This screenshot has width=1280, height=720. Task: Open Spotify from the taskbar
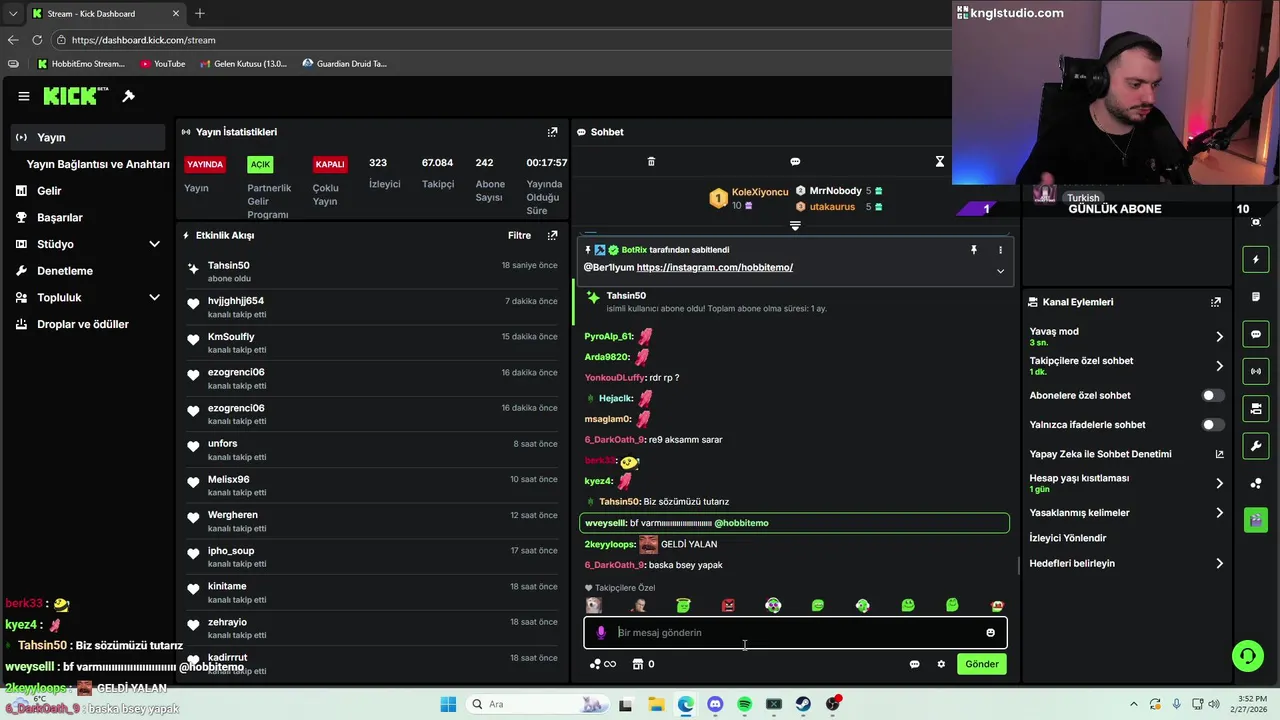744,704
